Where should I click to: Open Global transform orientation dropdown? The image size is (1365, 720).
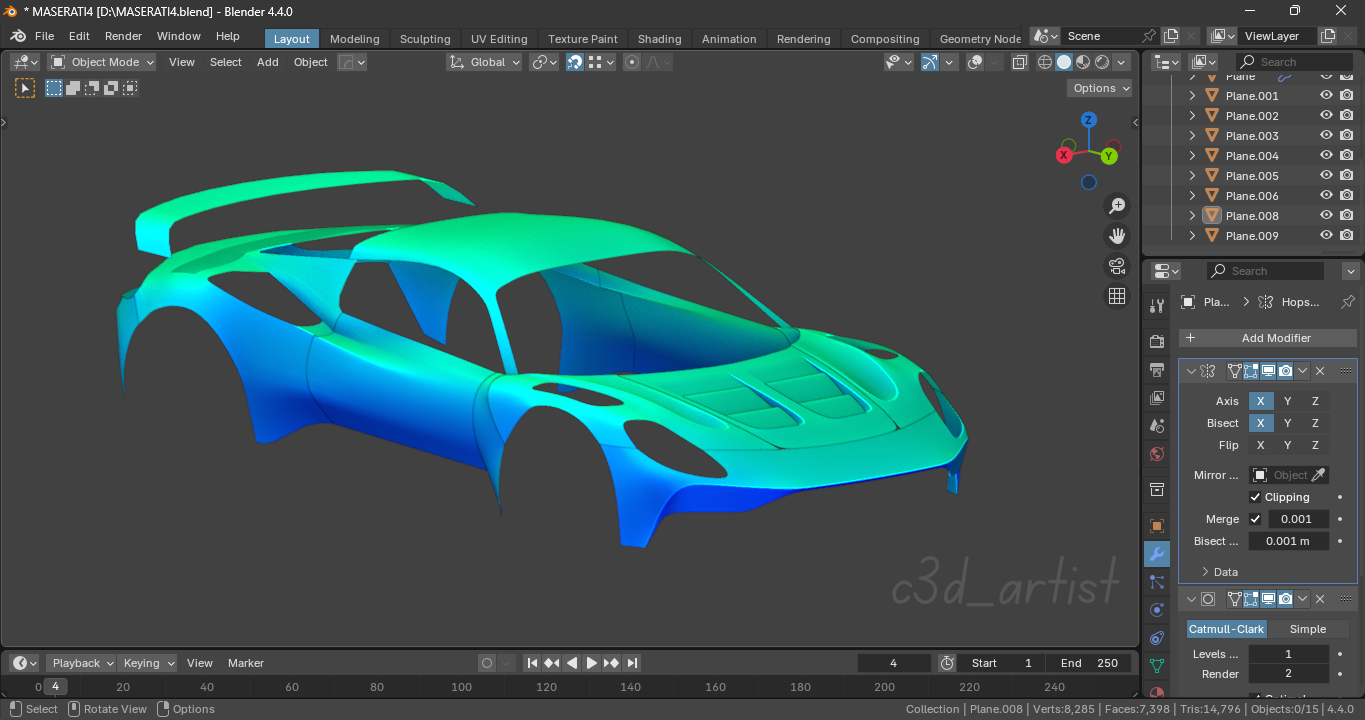click(x=485, y=62)
